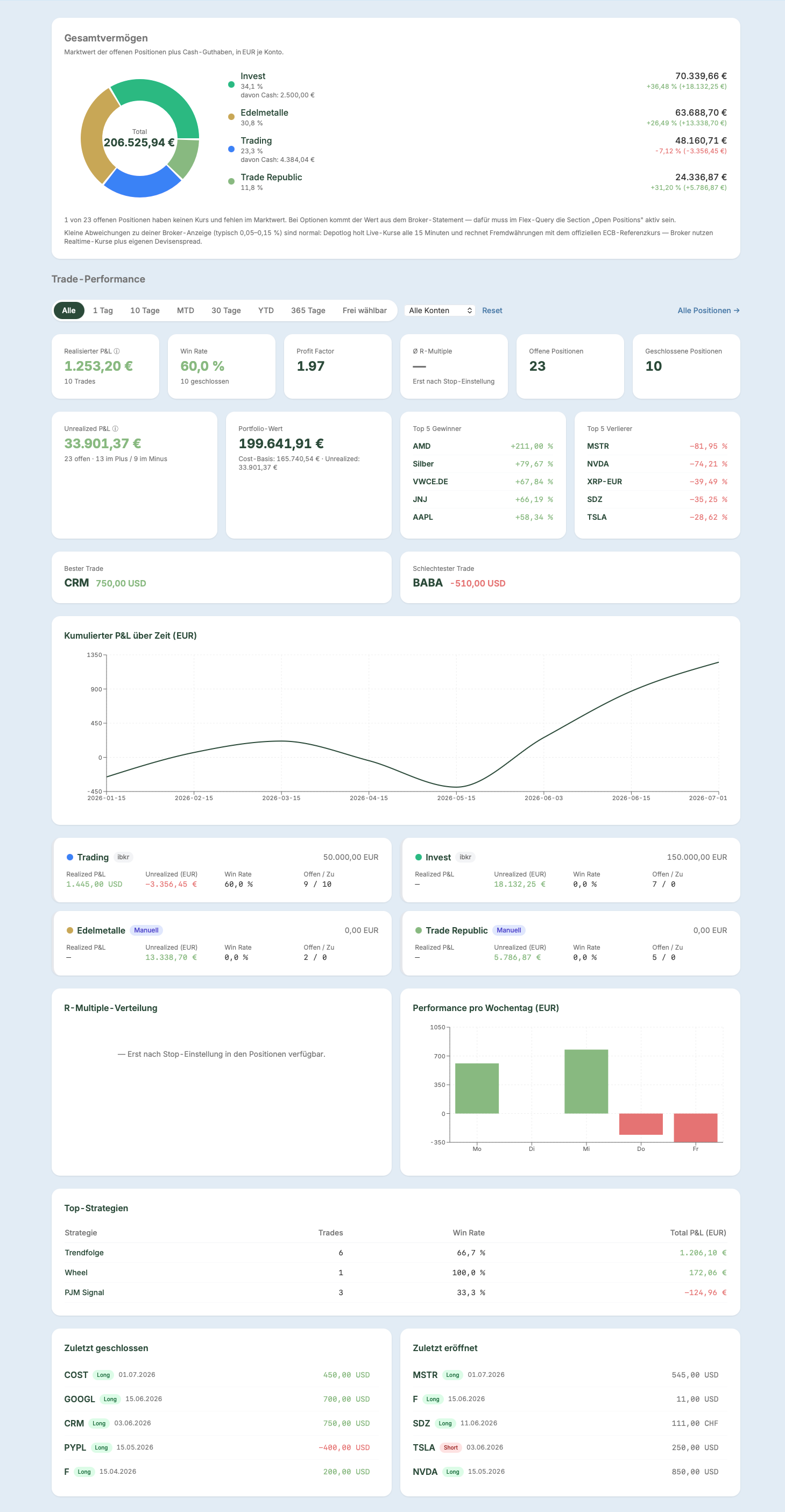Choose the 30 Tage time filter

click(x=226, y=310)
